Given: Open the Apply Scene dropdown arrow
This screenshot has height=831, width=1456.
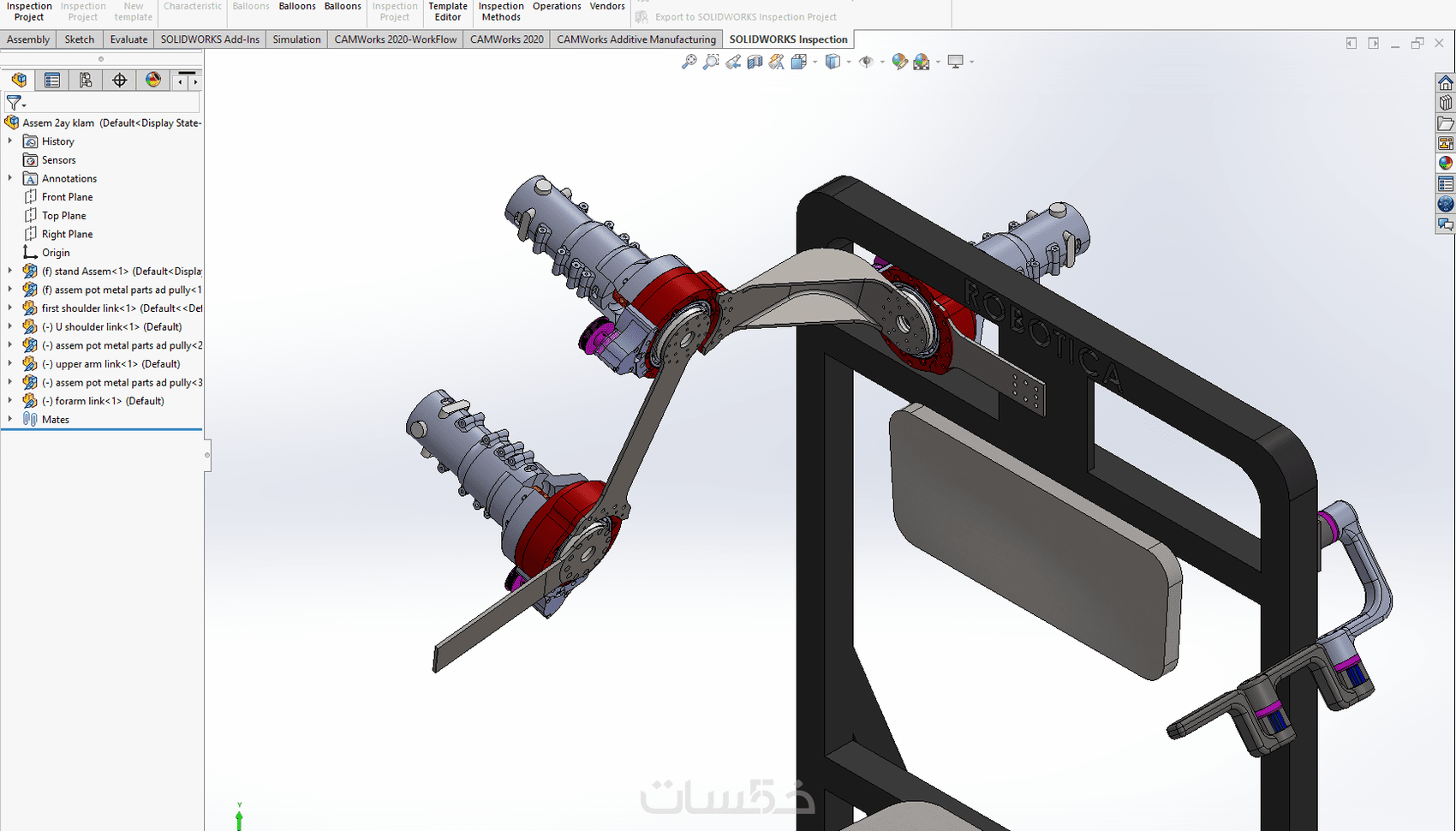Looking at the screenshot, I should pos(938,62).
